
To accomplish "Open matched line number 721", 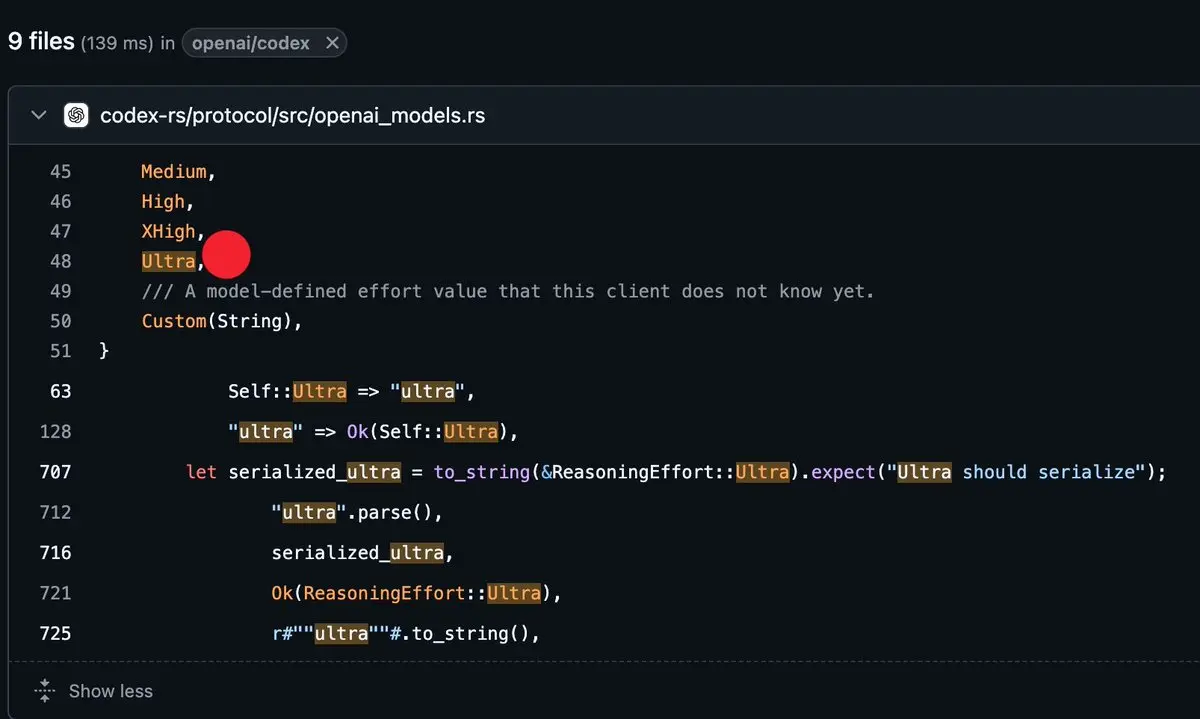I will click(56, 594).
